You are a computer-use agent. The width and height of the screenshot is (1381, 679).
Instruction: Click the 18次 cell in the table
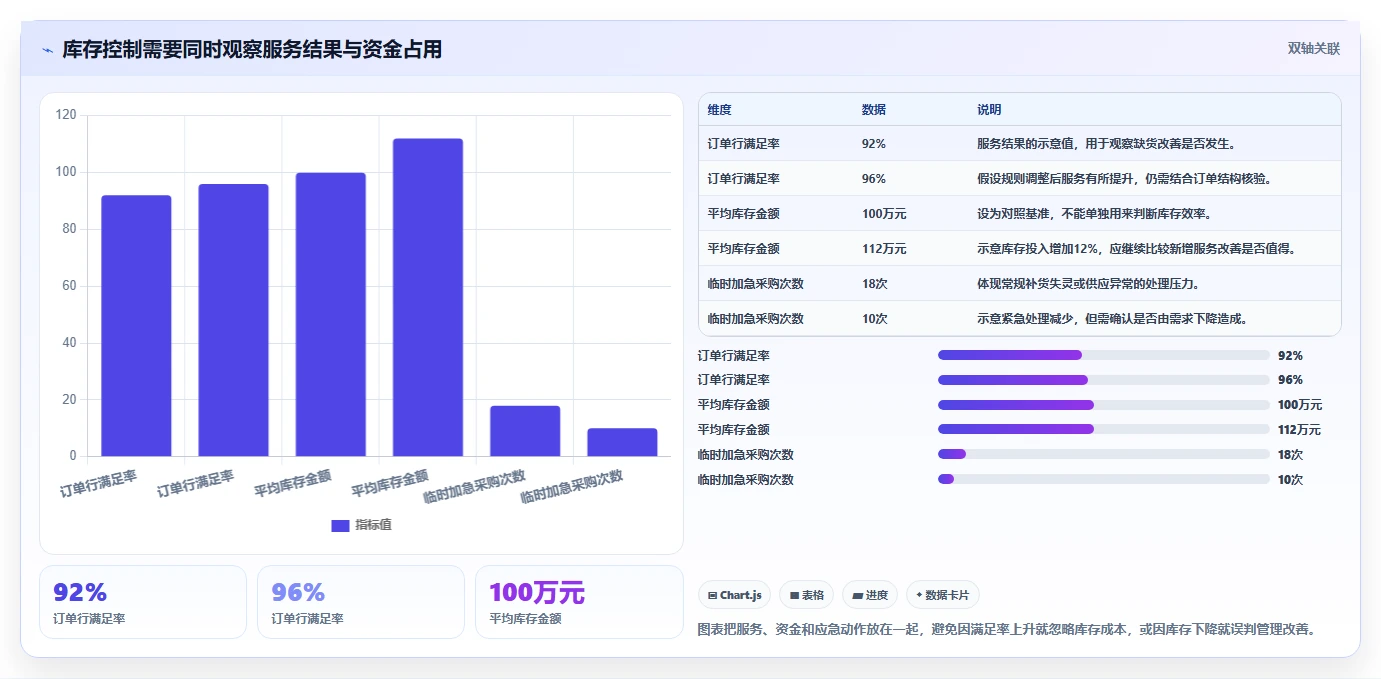(x=874, y=284)
